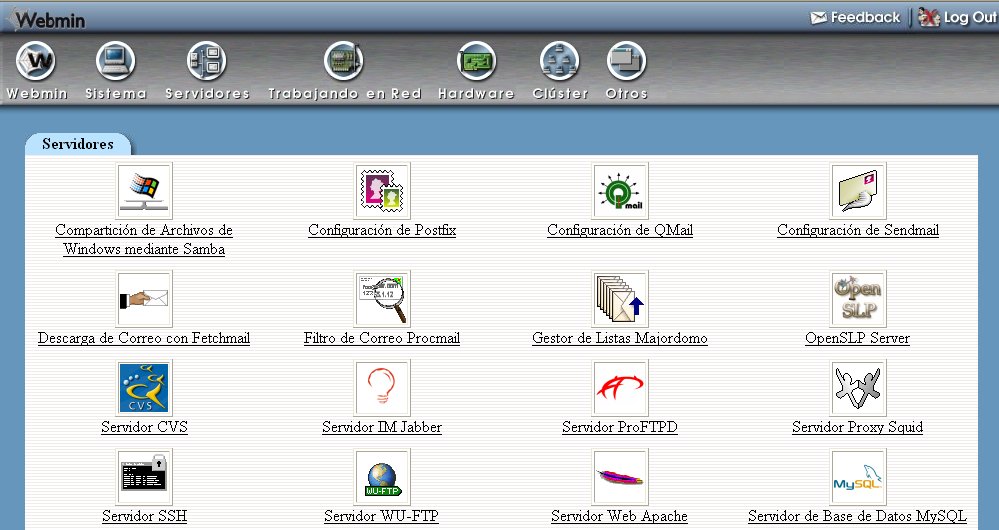The width and height of the screenshot is (999, 530).
Task: Click the Servidor Web Apache link text
Action: pos(619,516)
